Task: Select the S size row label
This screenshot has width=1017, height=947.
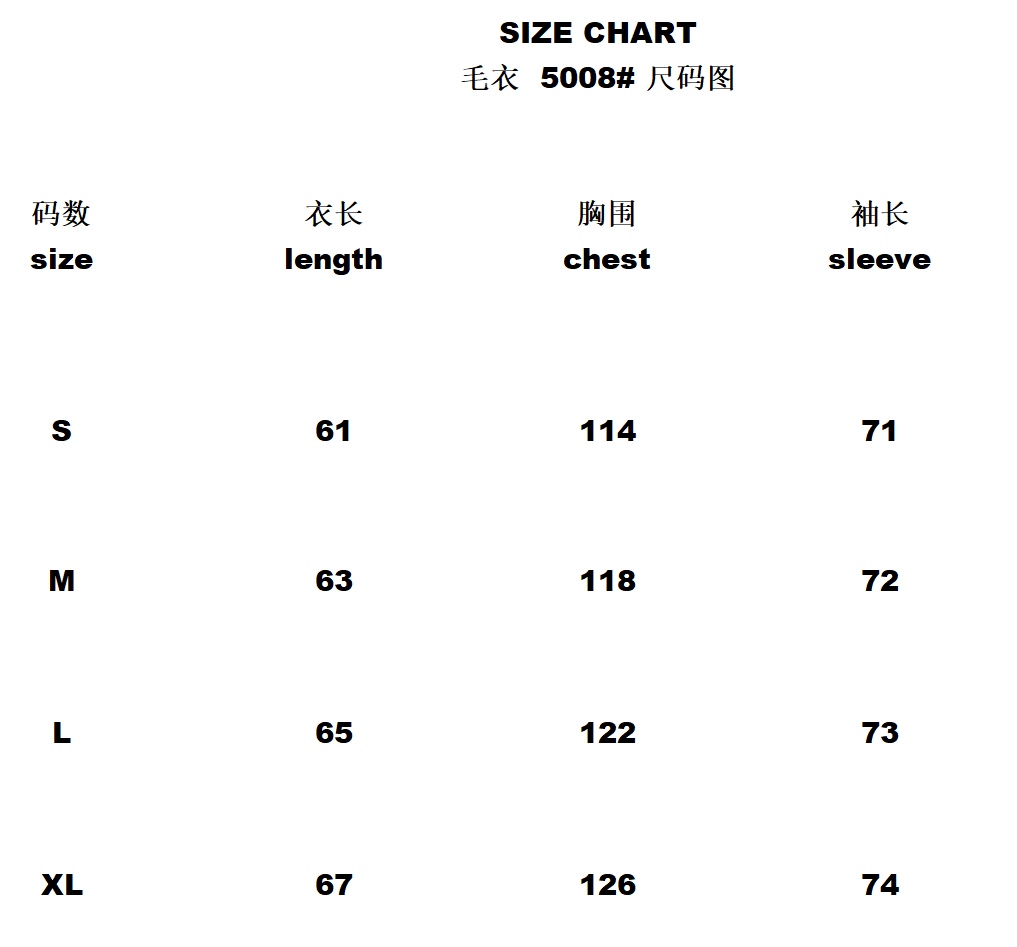Action: click(x=61, y=431)
